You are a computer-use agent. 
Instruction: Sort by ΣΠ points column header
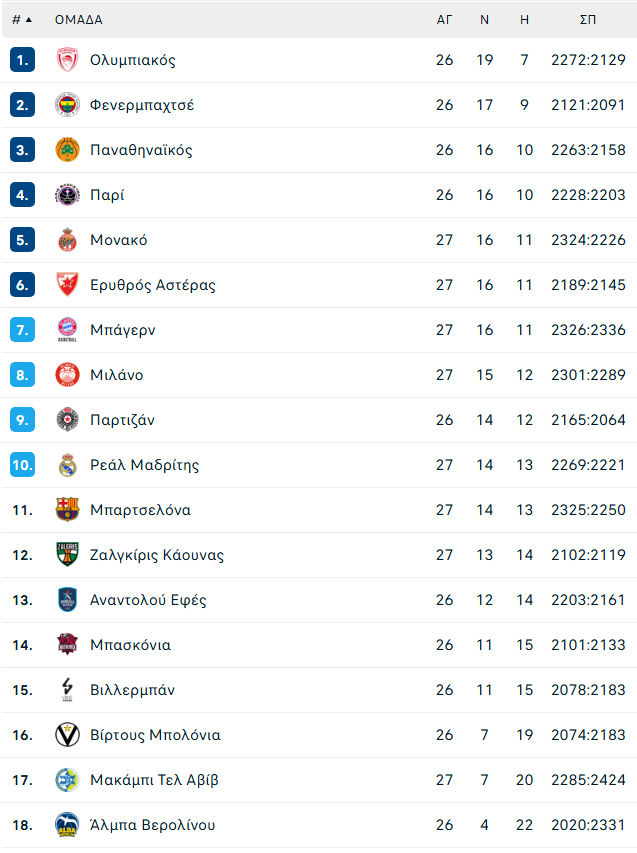(x=588, y=20)
